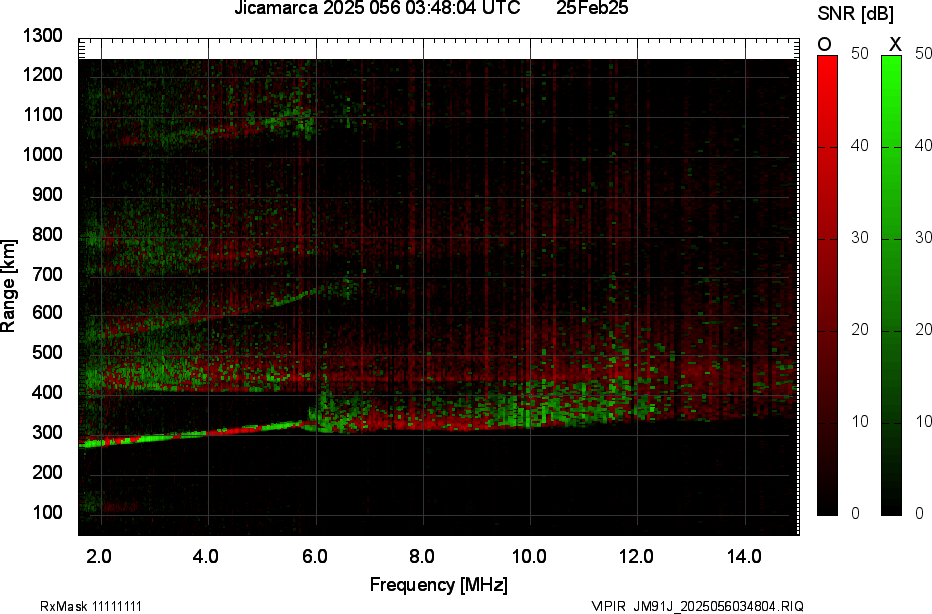The image size is (932, 614).
Task: Click the 8.0 frequency axis label
Action: [421, 557]
